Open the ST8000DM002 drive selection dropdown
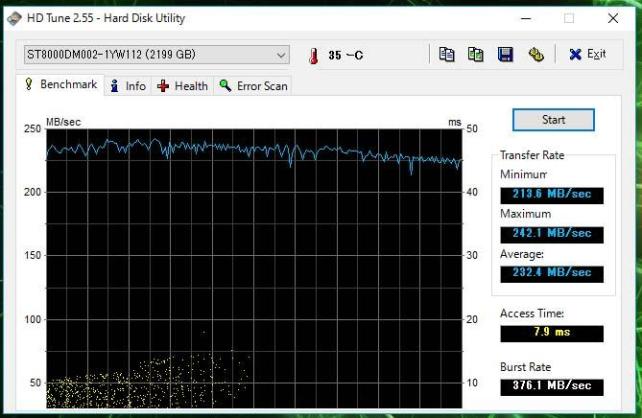The width and height of the screenshot is (642, 418). (x=157, y=54)
